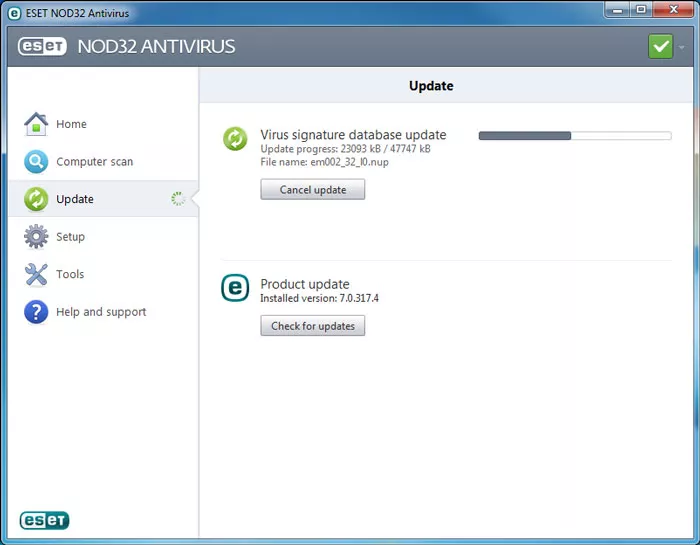The width and height of the screenshot is (700, 545).
Task: Open the Home menu item
Action: click(x=104, y=124)
